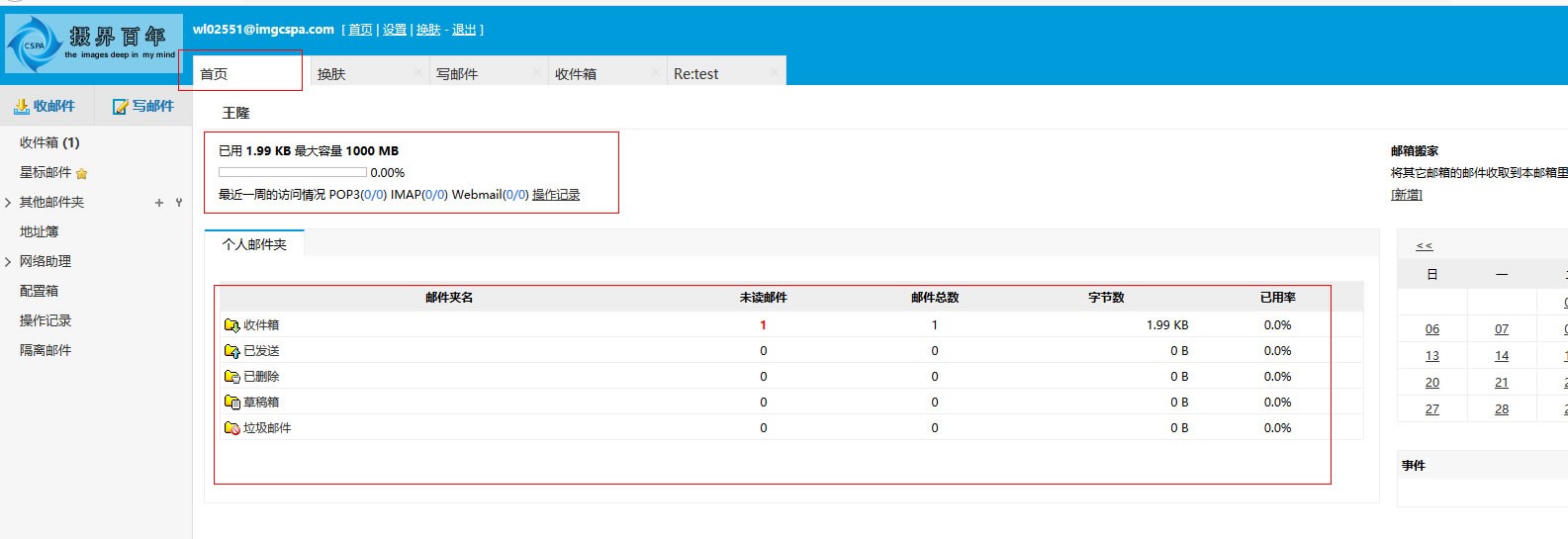Close the 换肤 tab

click(418, 72)
